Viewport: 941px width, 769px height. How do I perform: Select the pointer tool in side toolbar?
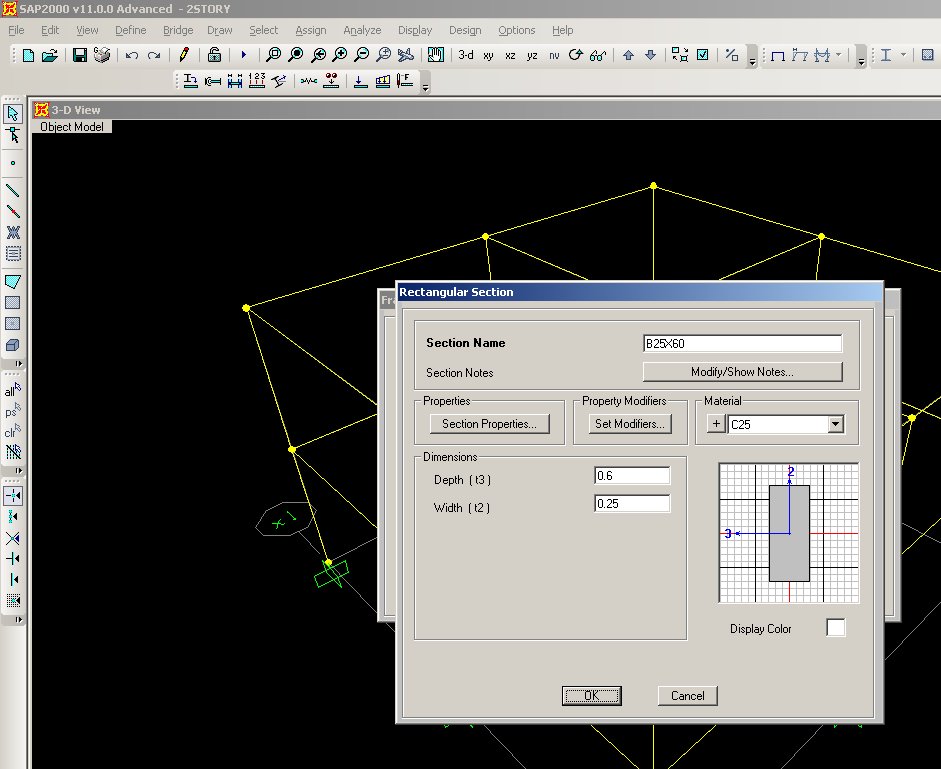click(13, 113)
